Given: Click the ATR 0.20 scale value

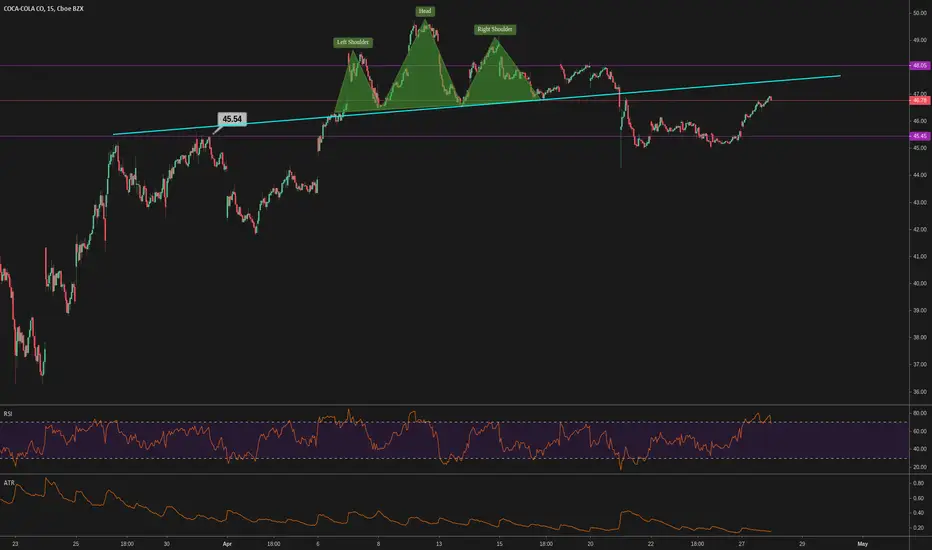Looking at the screenshot, I should pyautogui.click(x=919, y=527).
